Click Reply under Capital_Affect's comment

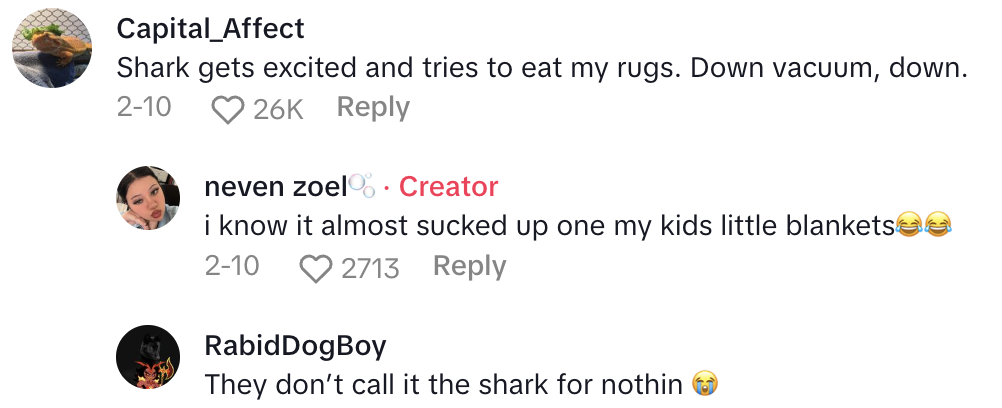coord(373,108)
